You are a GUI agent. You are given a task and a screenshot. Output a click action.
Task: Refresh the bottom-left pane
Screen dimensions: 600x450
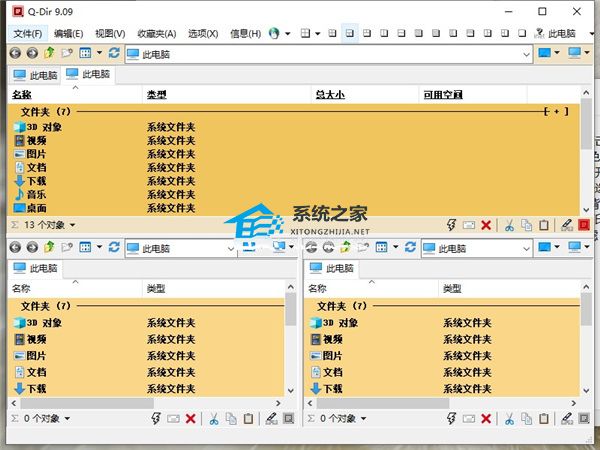point(114,247)
